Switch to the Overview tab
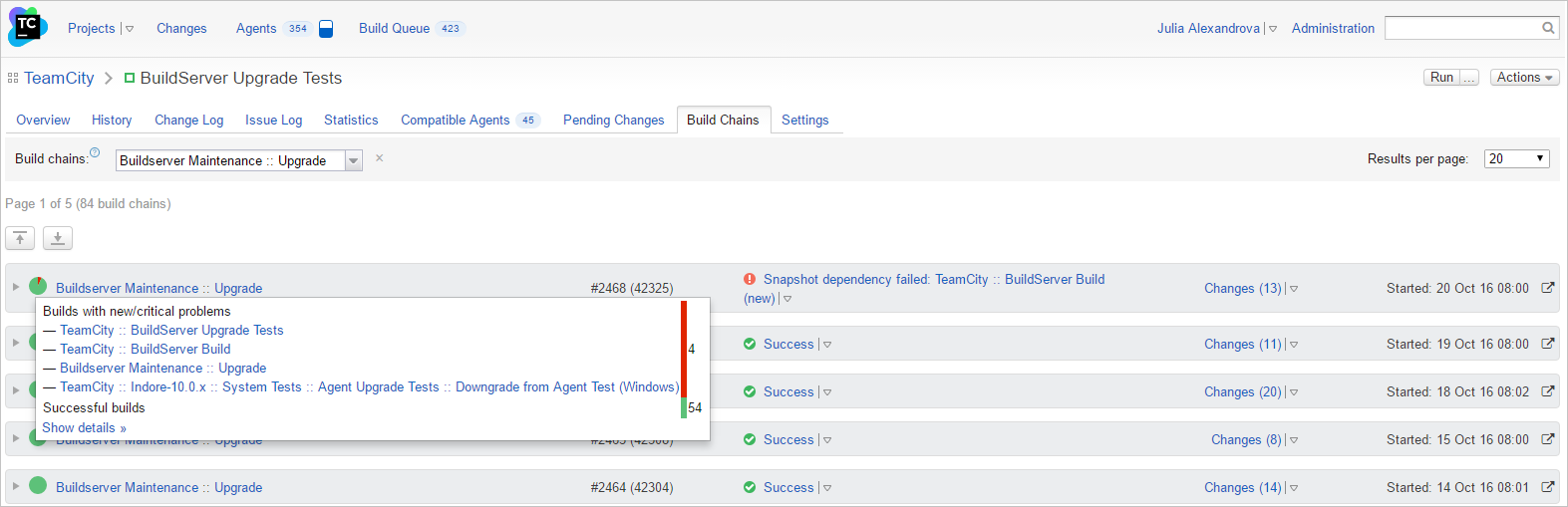Viewport: 1568px width, 507px height. (43, 120)
